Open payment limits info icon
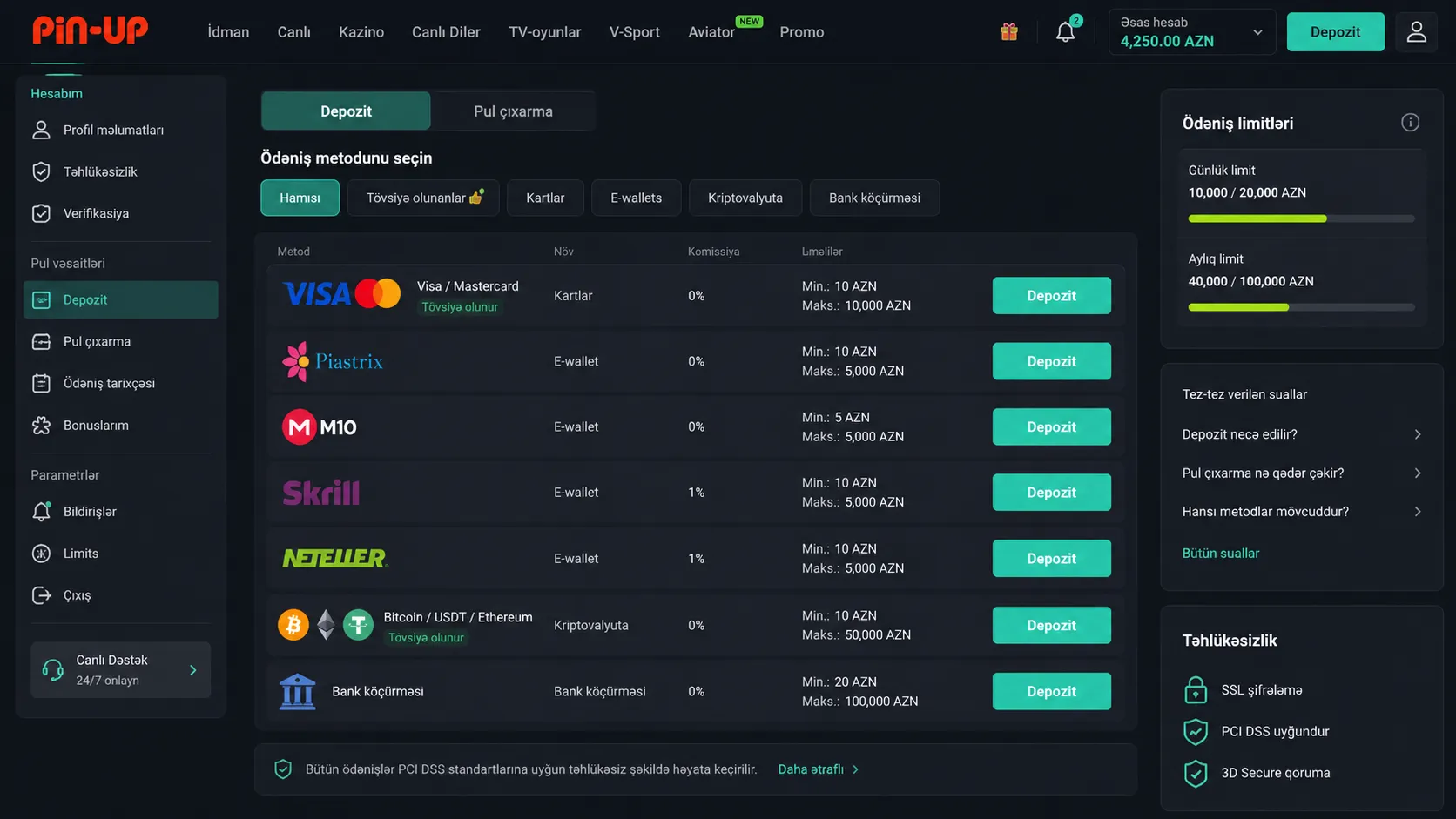Screen dimensions: 1456x819 [1410, 123]
